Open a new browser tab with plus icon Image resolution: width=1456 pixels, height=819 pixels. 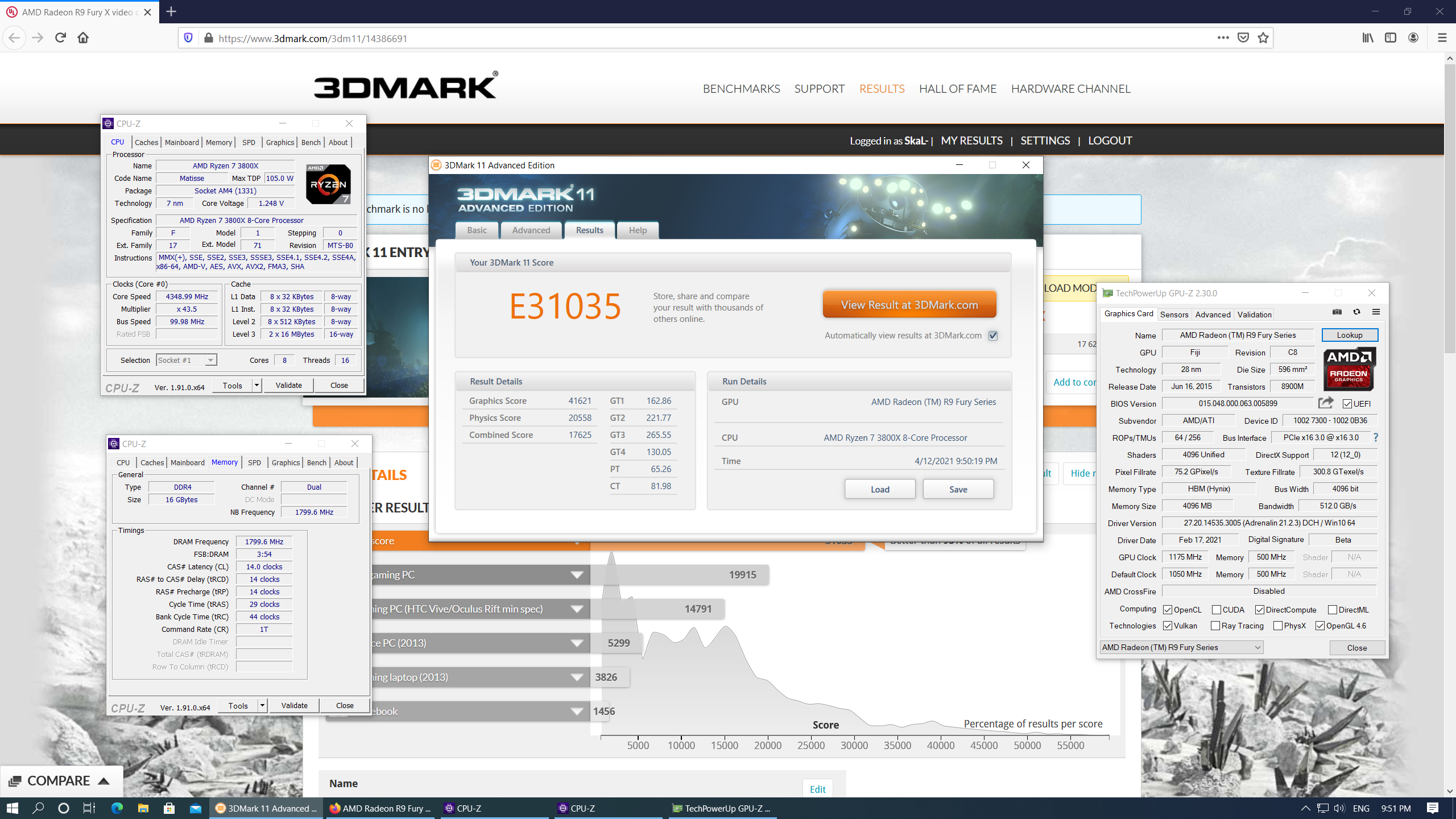[171, 11]
